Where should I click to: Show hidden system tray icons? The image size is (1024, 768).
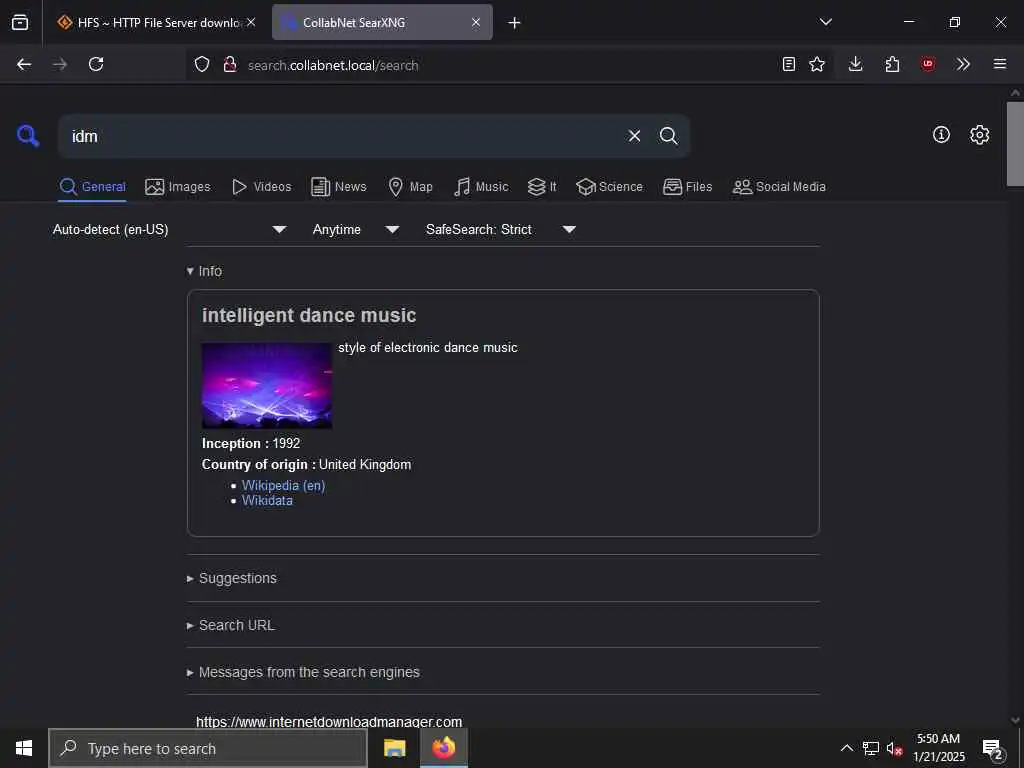click(846, 748)
